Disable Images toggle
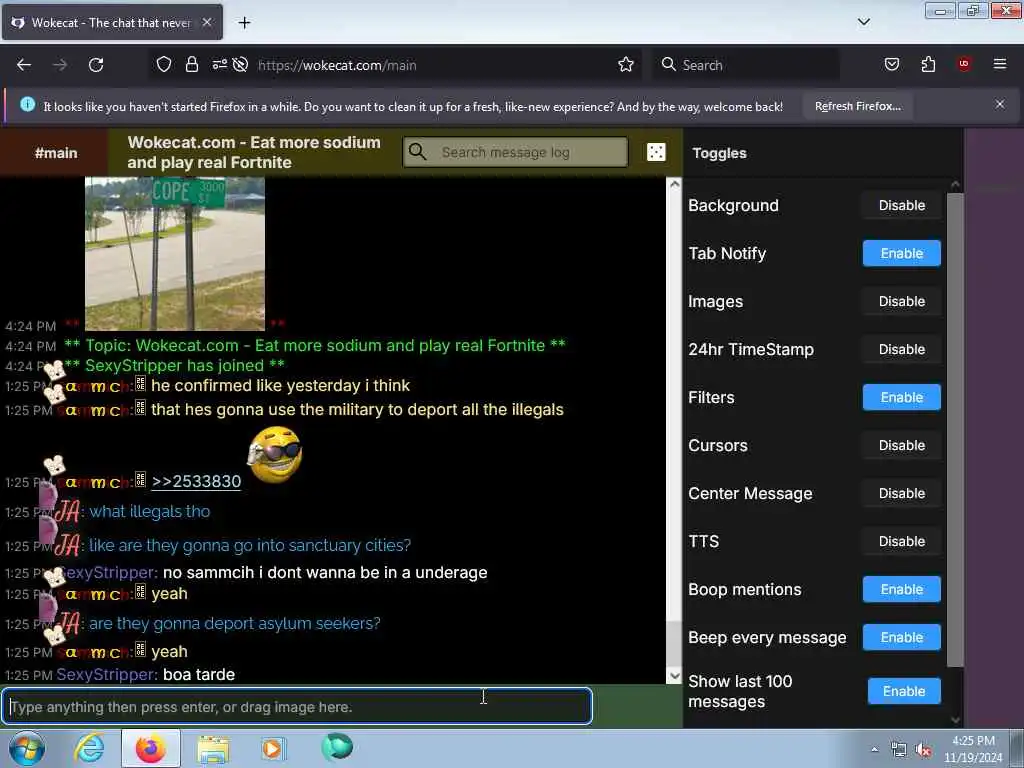Viewport: 1024px width, 768px height. click(901, 301)
